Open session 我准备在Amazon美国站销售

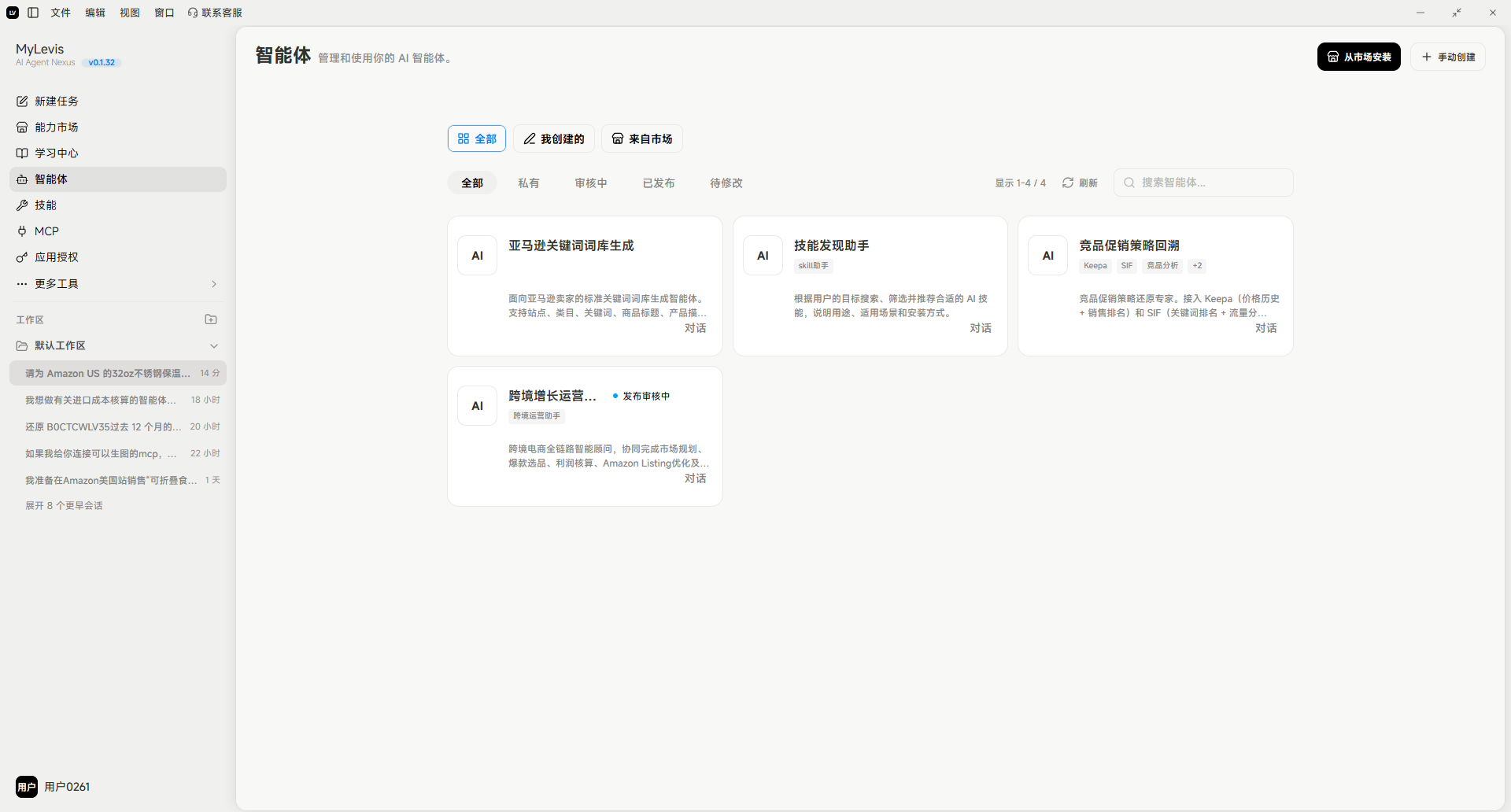pyautogui.click(x=118, y=480)
